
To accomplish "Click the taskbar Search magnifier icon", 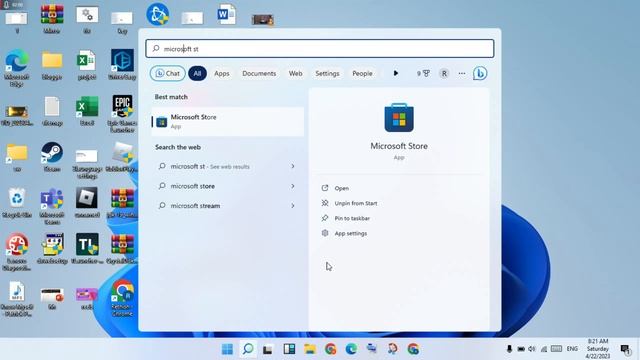I will tap(248, 349).
